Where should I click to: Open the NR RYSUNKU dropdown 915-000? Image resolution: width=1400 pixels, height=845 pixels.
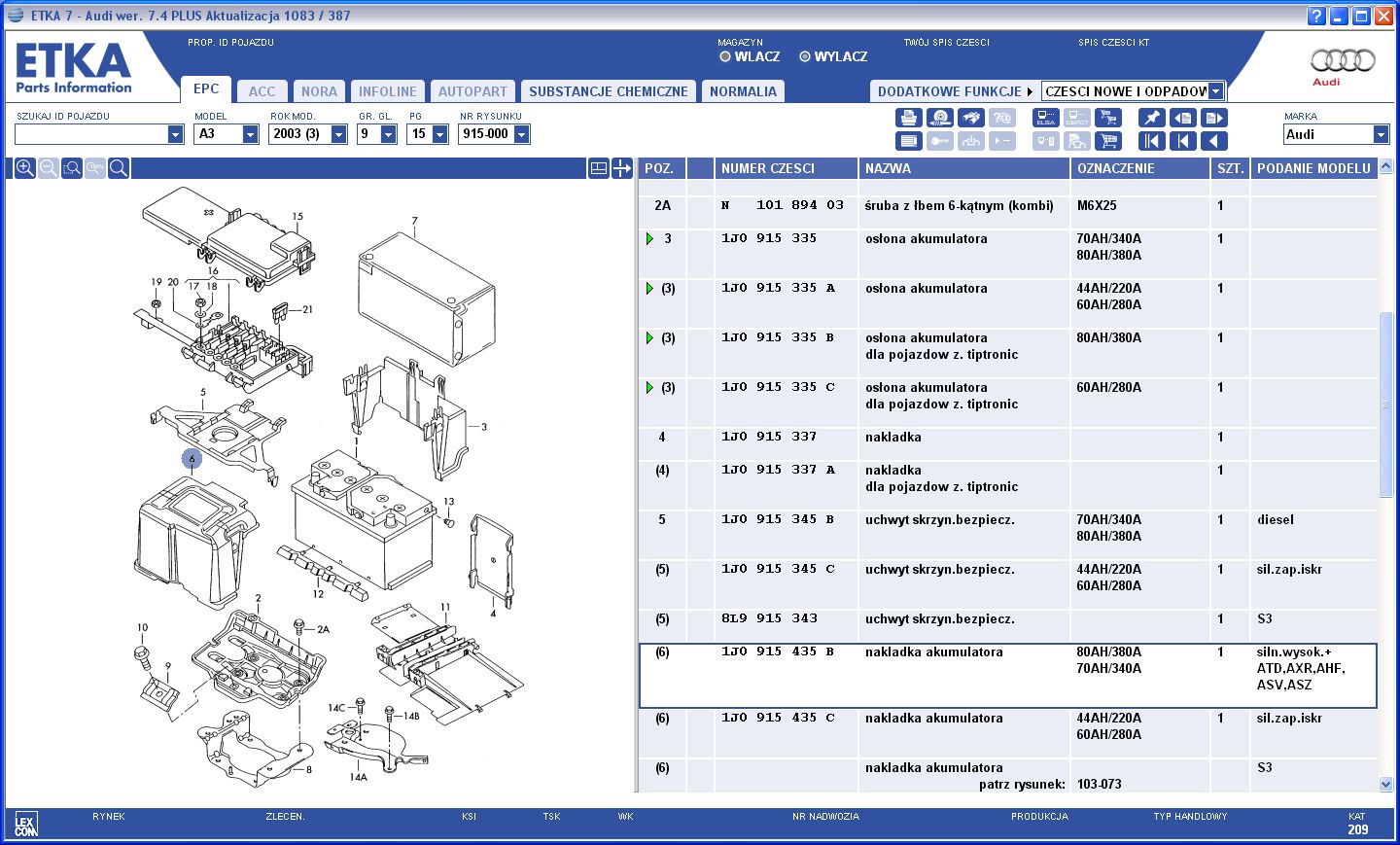click(x=521, y=134)
